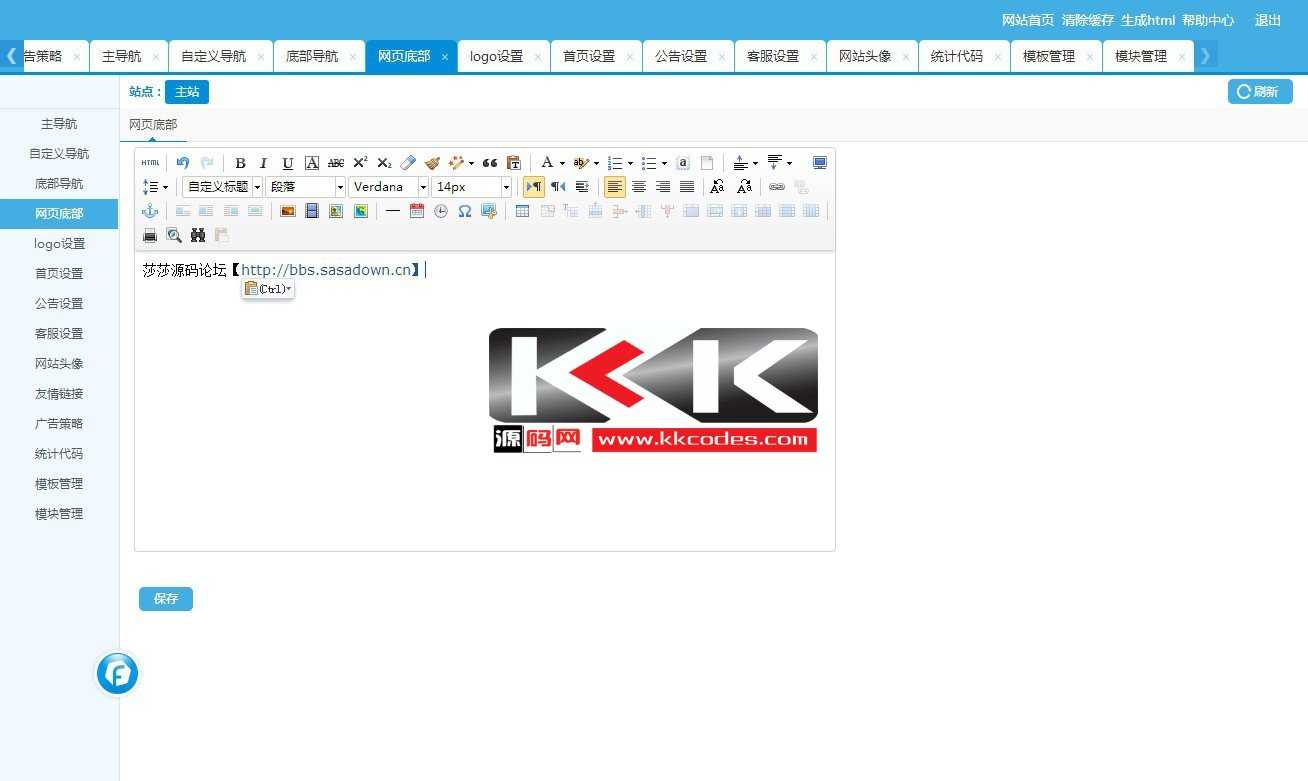Toggle bold formatting

click(x=240, y=163)
